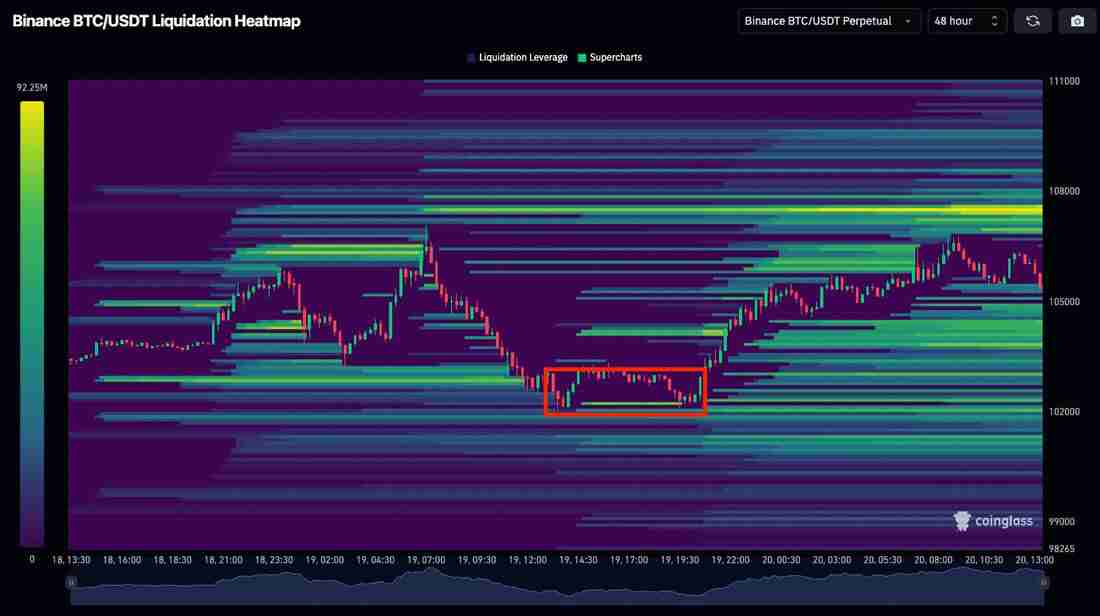Take a chart screenshot with camera icon
This screenshot has width=1100, height=616.
(x=1077, y=21)
